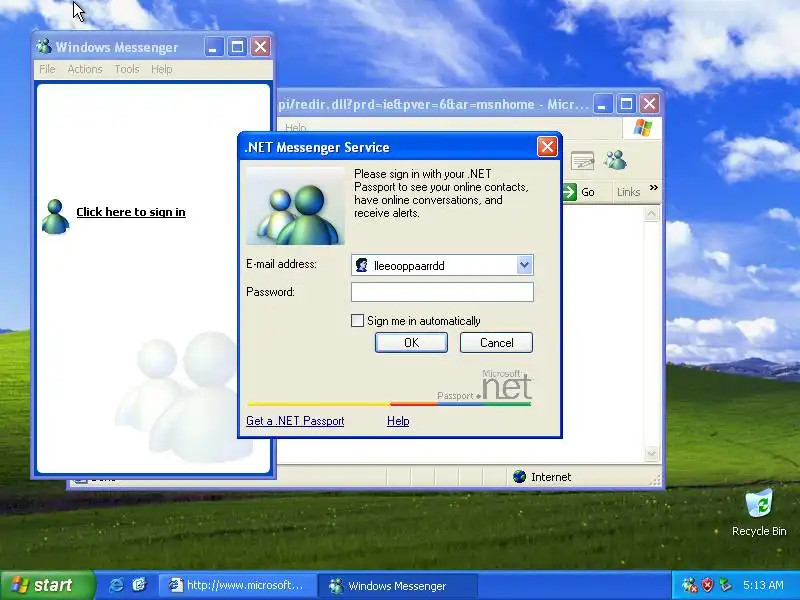Click the Click here to sign in link

(131, 212)
